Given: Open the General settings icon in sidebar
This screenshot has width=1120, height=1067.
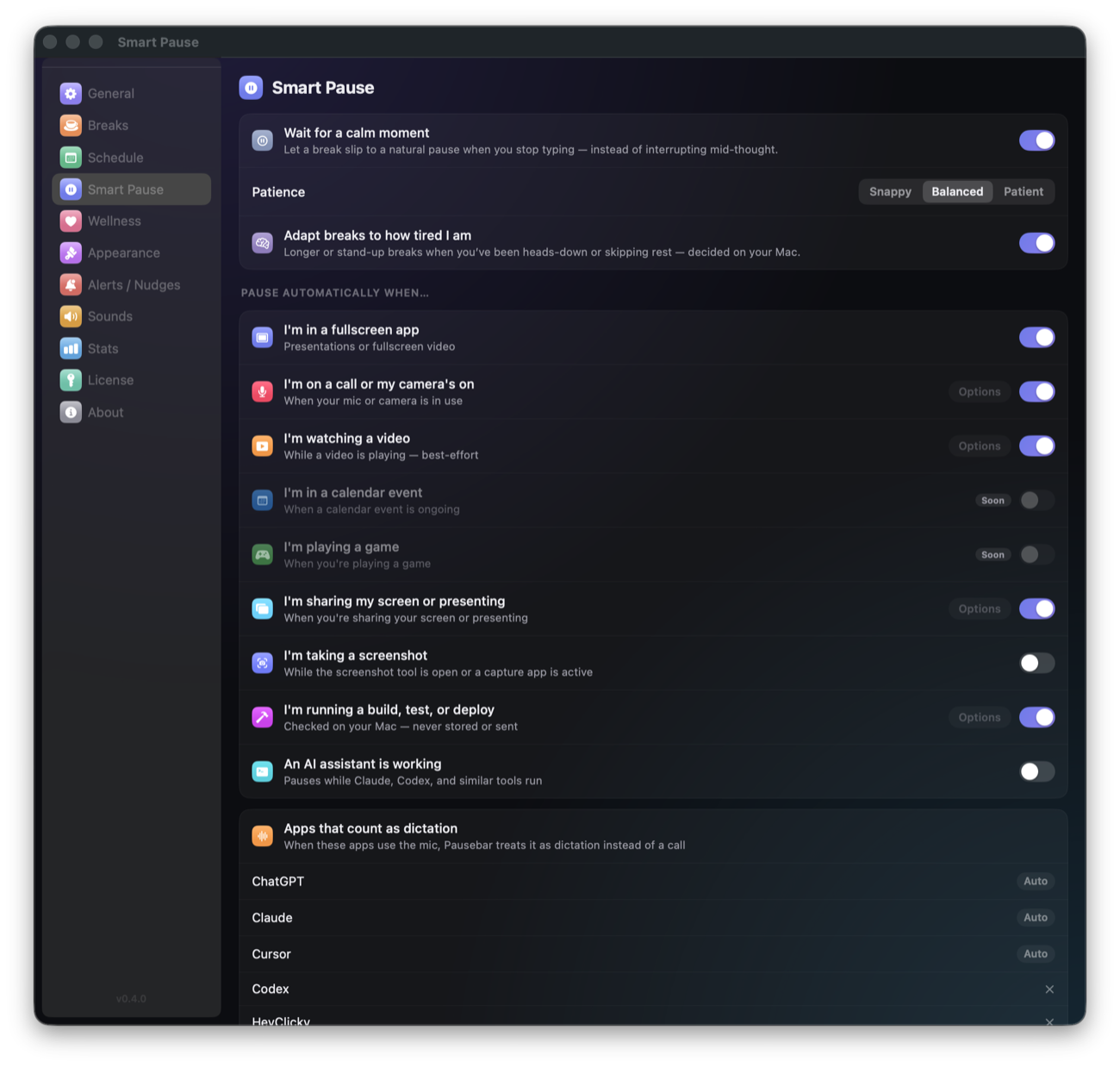Looking at the screenshot, I should tap(71, 93).
